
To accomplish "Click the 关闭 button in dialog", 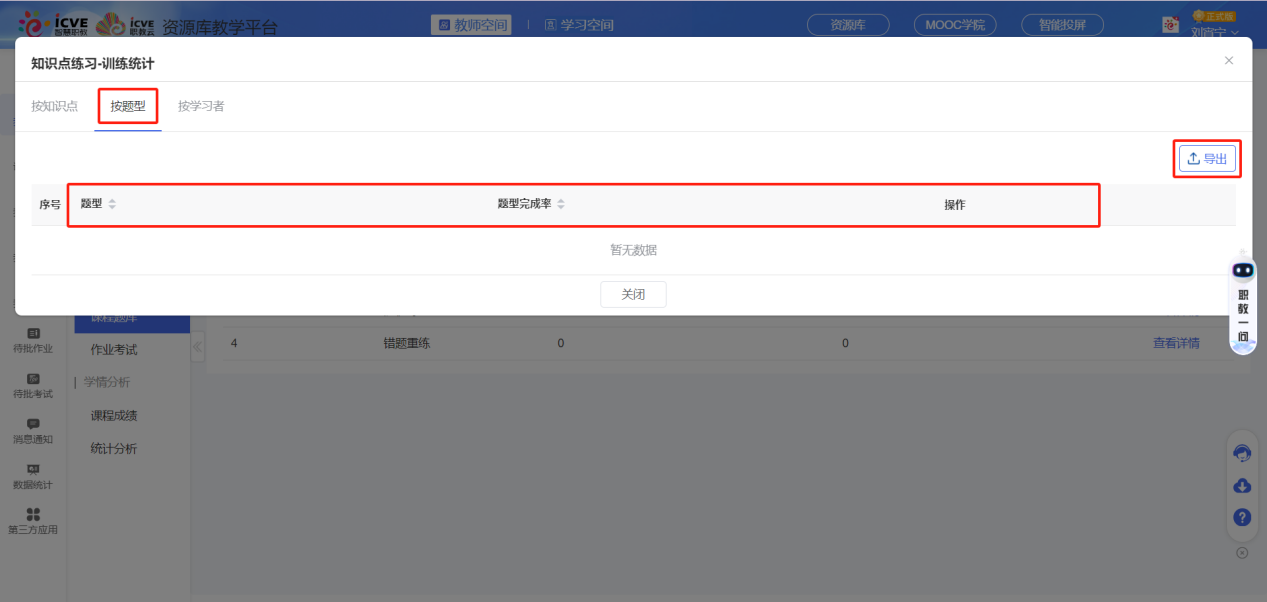I will coord(633,295).
